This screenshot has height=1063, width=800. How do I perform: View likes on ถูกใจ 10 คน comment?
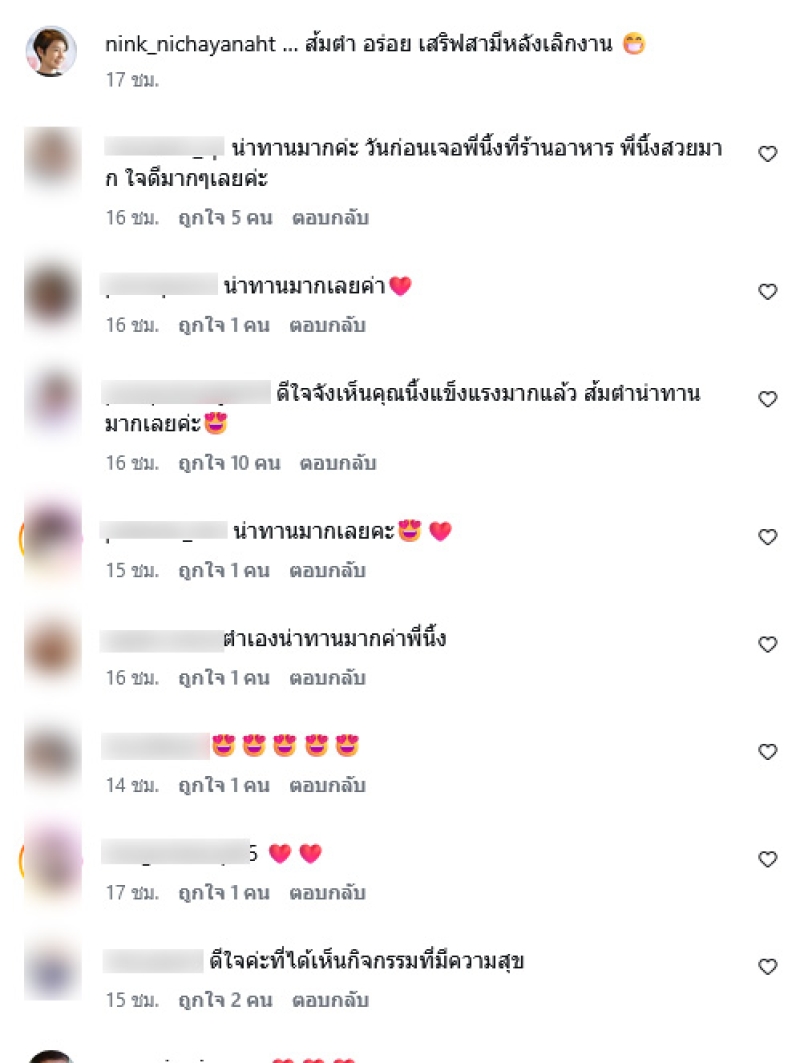[229, 463]
